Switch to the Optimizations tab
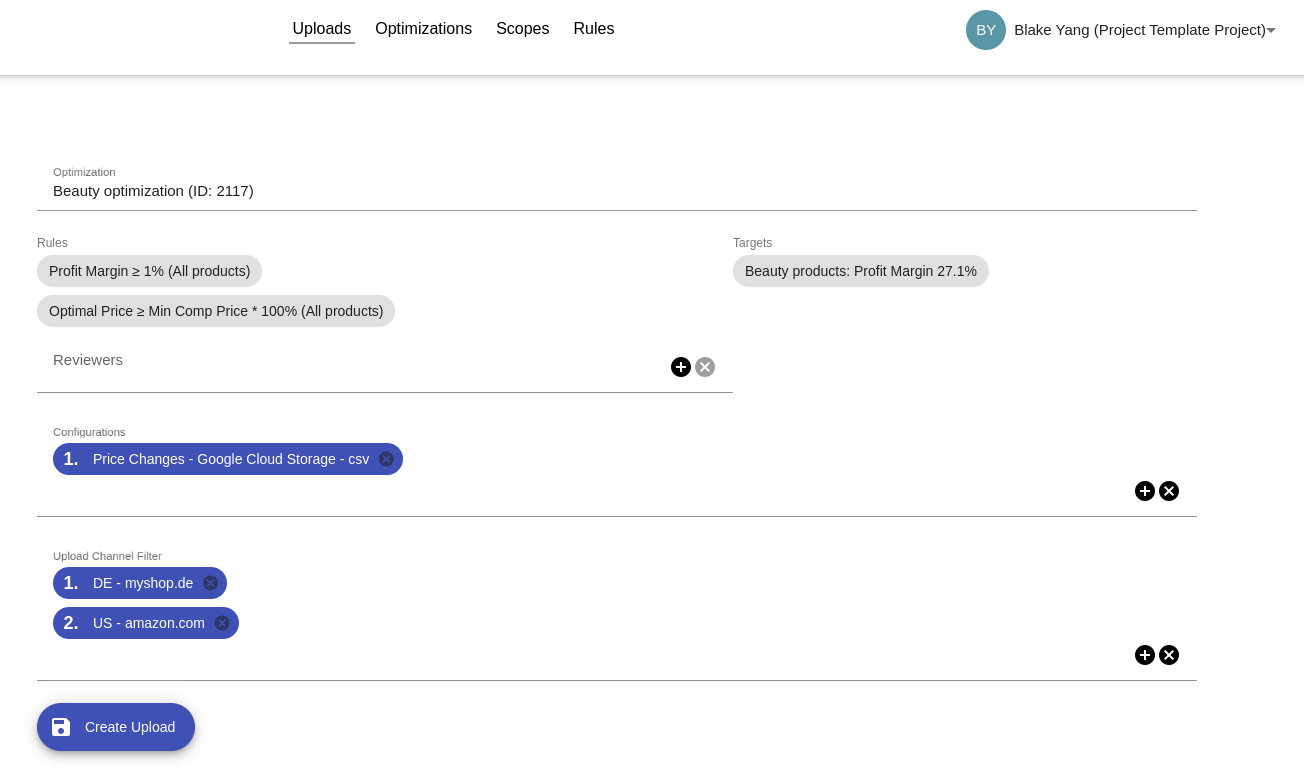Viewport: 1304px width, 773px height. point(423,29)
